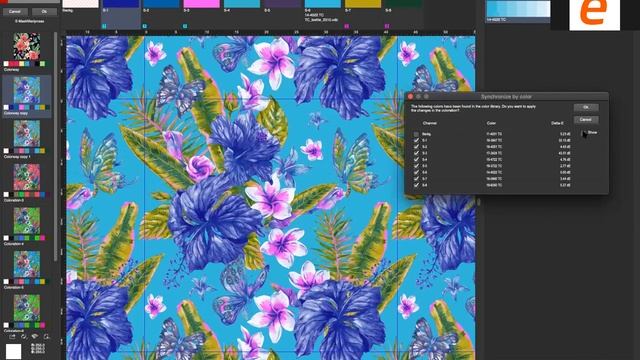Uncheck the S-7 channel checkbox
This screenshot has width=640, height=360.
[x=416, y=179]
